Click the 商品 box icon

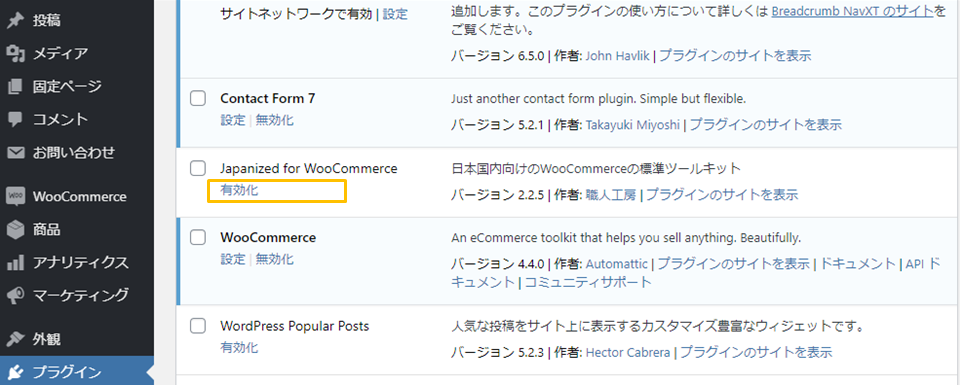tap(15, 230)
